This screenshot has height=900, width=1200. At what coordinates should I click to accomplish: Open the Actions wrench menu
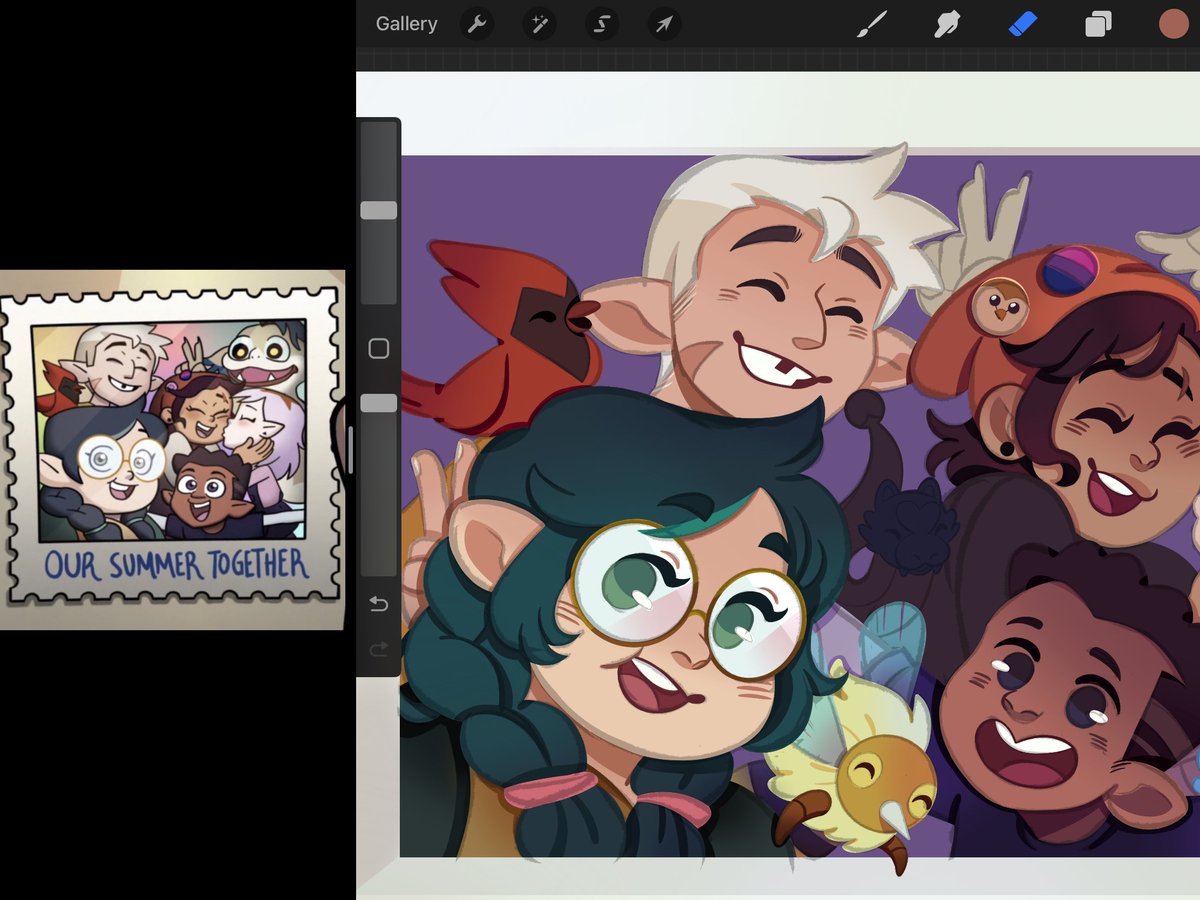(477, 24)
